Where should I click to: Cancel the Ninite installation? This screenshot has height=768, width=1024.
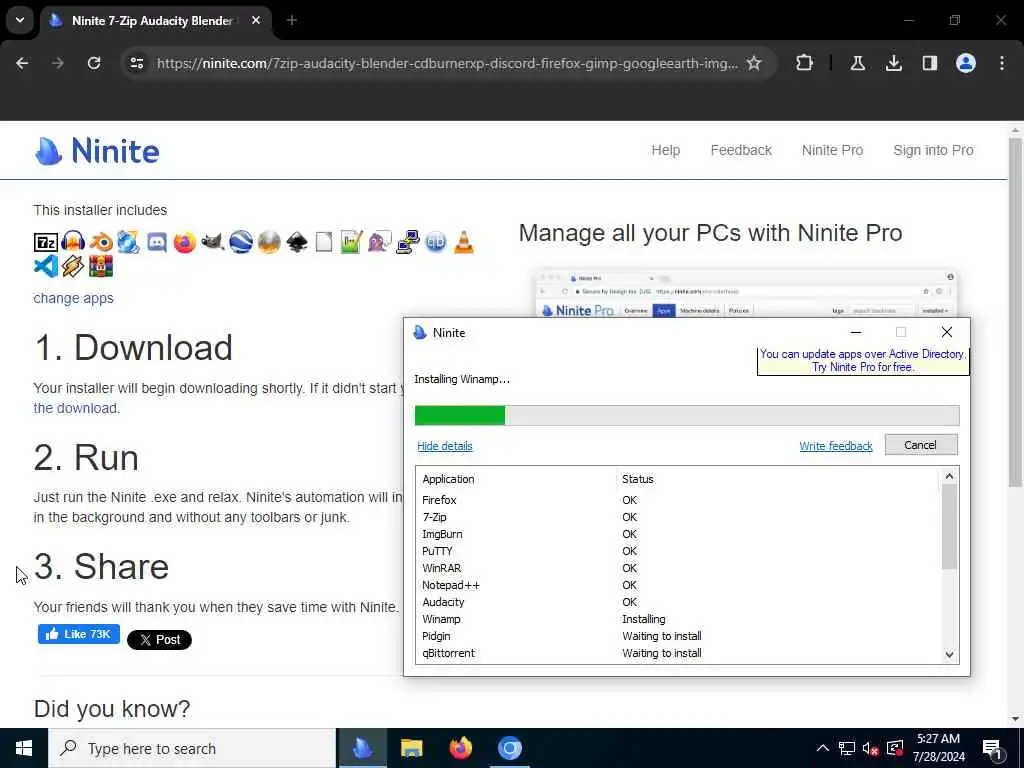(921, 445)
